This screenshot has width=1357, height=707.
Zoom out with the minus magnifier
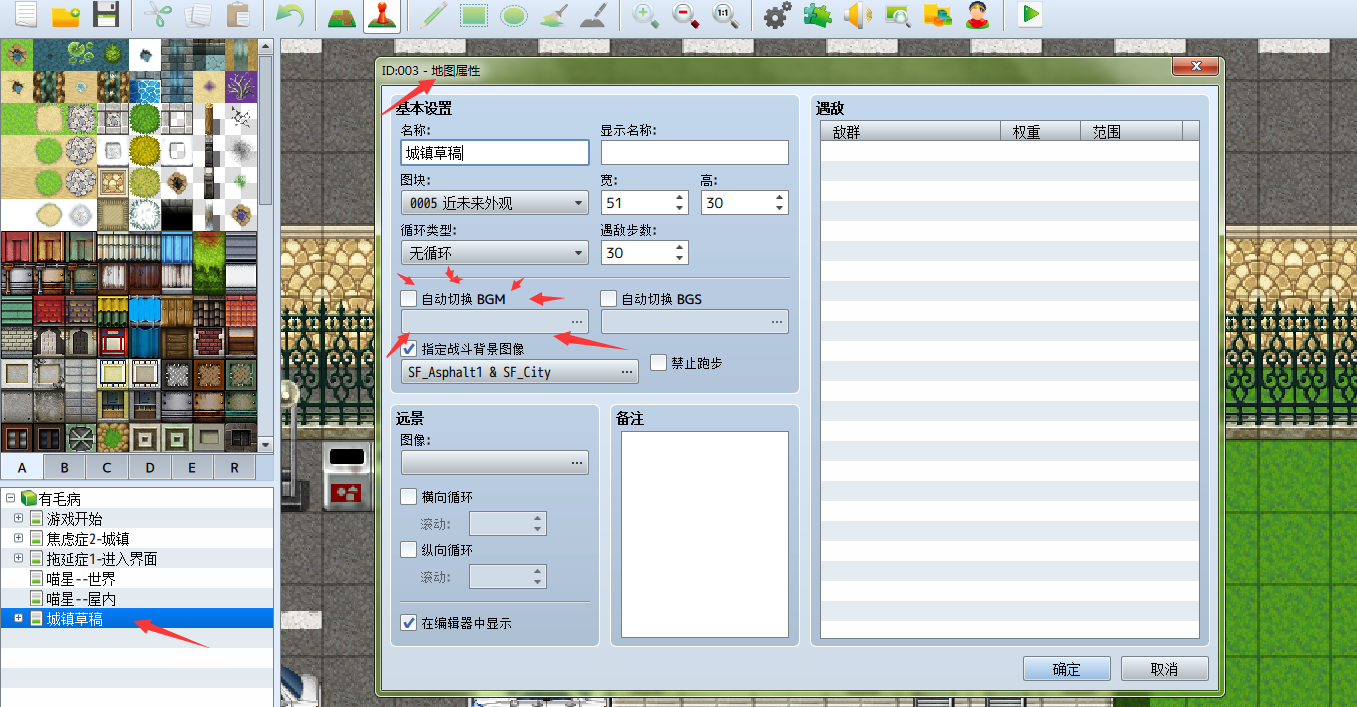pyautogui.click(x=686, y=16)
